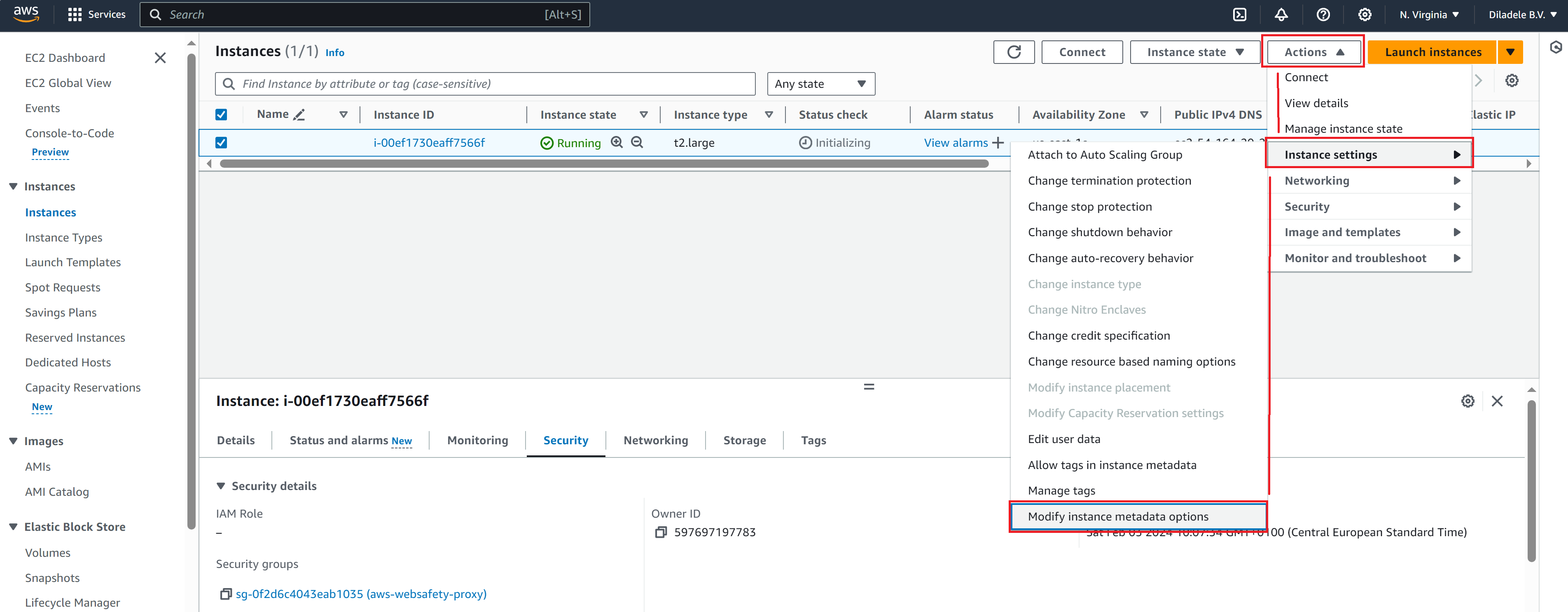Open the Info link next to Instances
The width and height of the screenshot is (1568, 612).
(335, 53)
